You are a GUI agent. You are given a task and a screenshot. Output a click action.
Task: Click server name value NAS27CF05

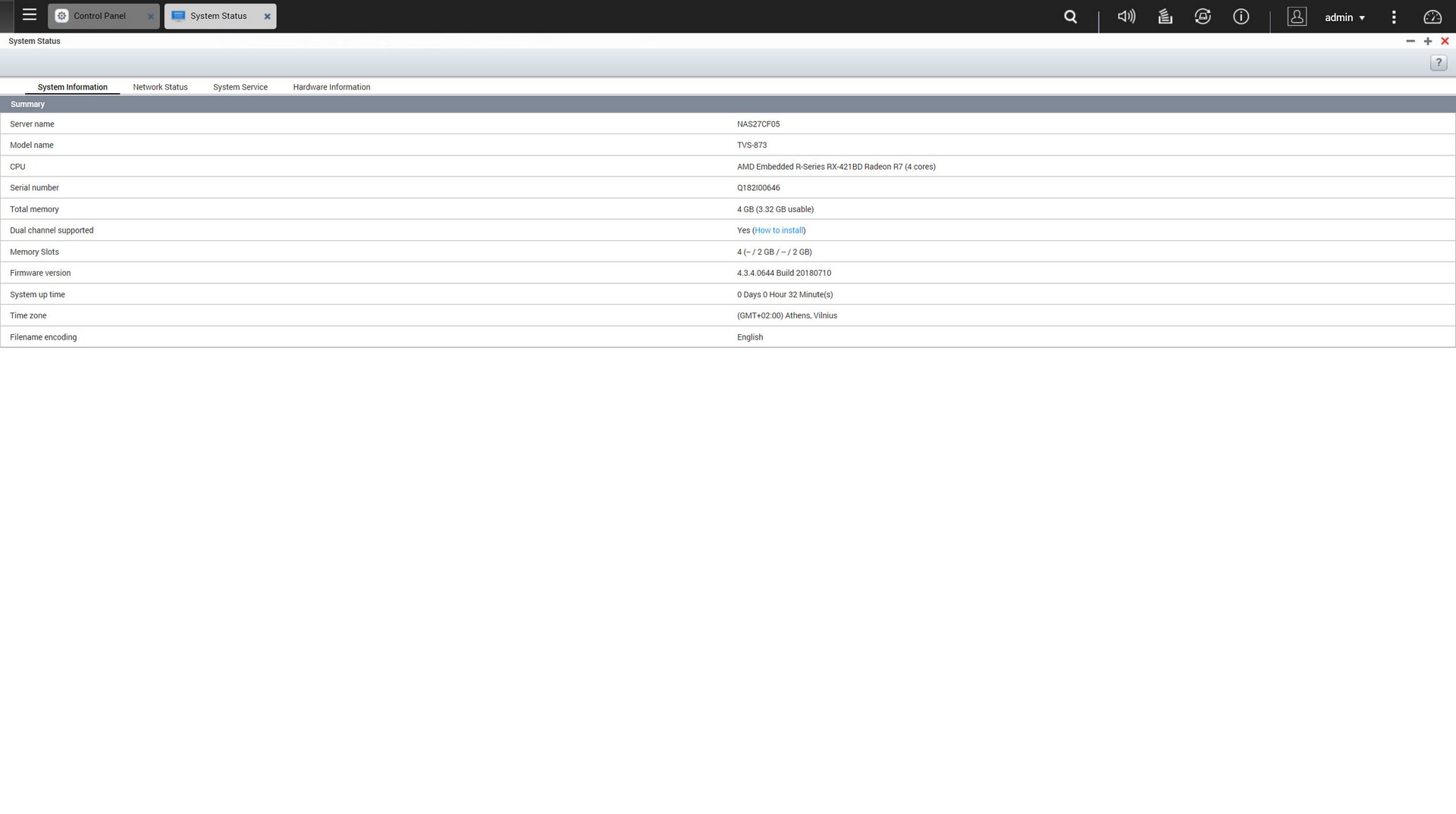tap(758, 124)
